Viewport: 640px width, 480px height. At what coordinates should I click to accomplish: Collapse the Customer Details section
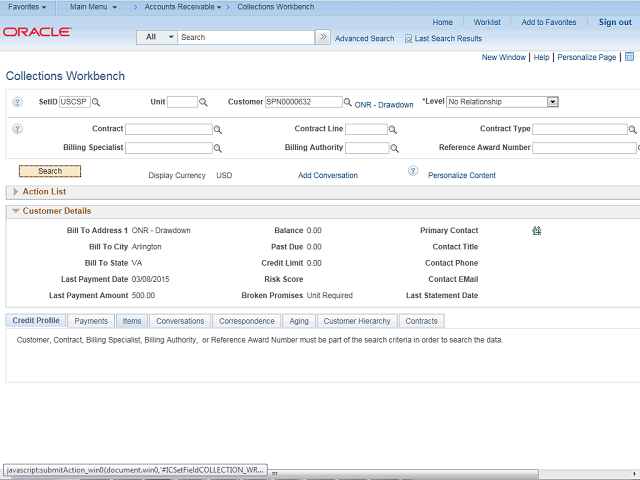[x=15, y=211]
